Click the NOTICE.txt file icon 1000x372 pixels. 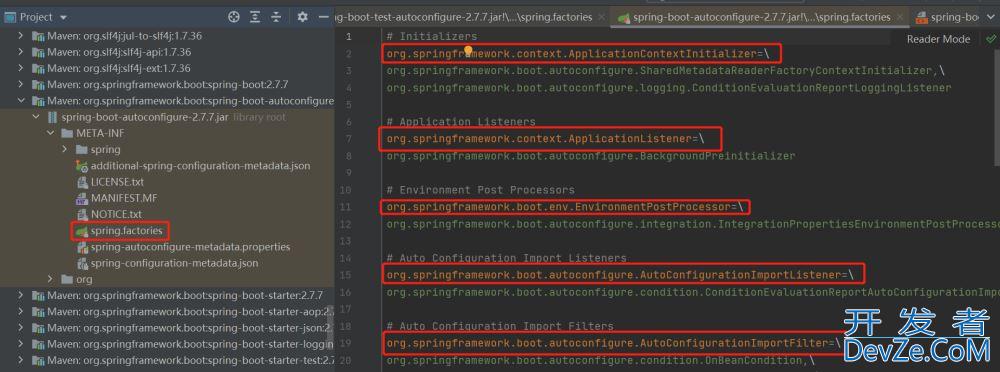[x=82, y=214]
